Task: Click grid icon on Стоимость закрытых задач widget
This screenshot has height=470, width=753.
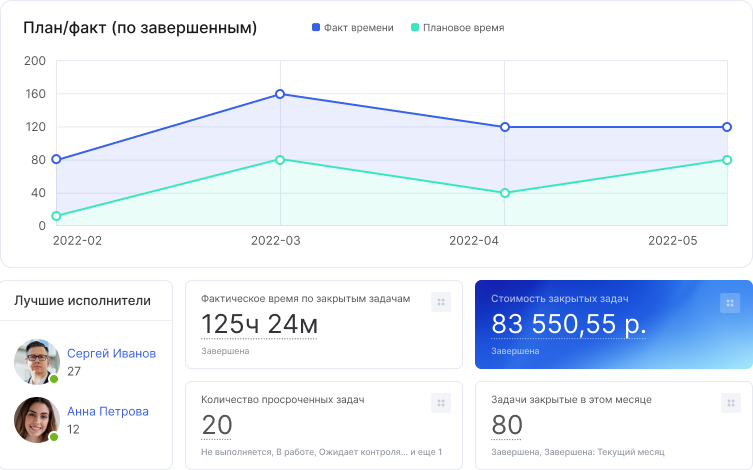Action: click(730, 302)
